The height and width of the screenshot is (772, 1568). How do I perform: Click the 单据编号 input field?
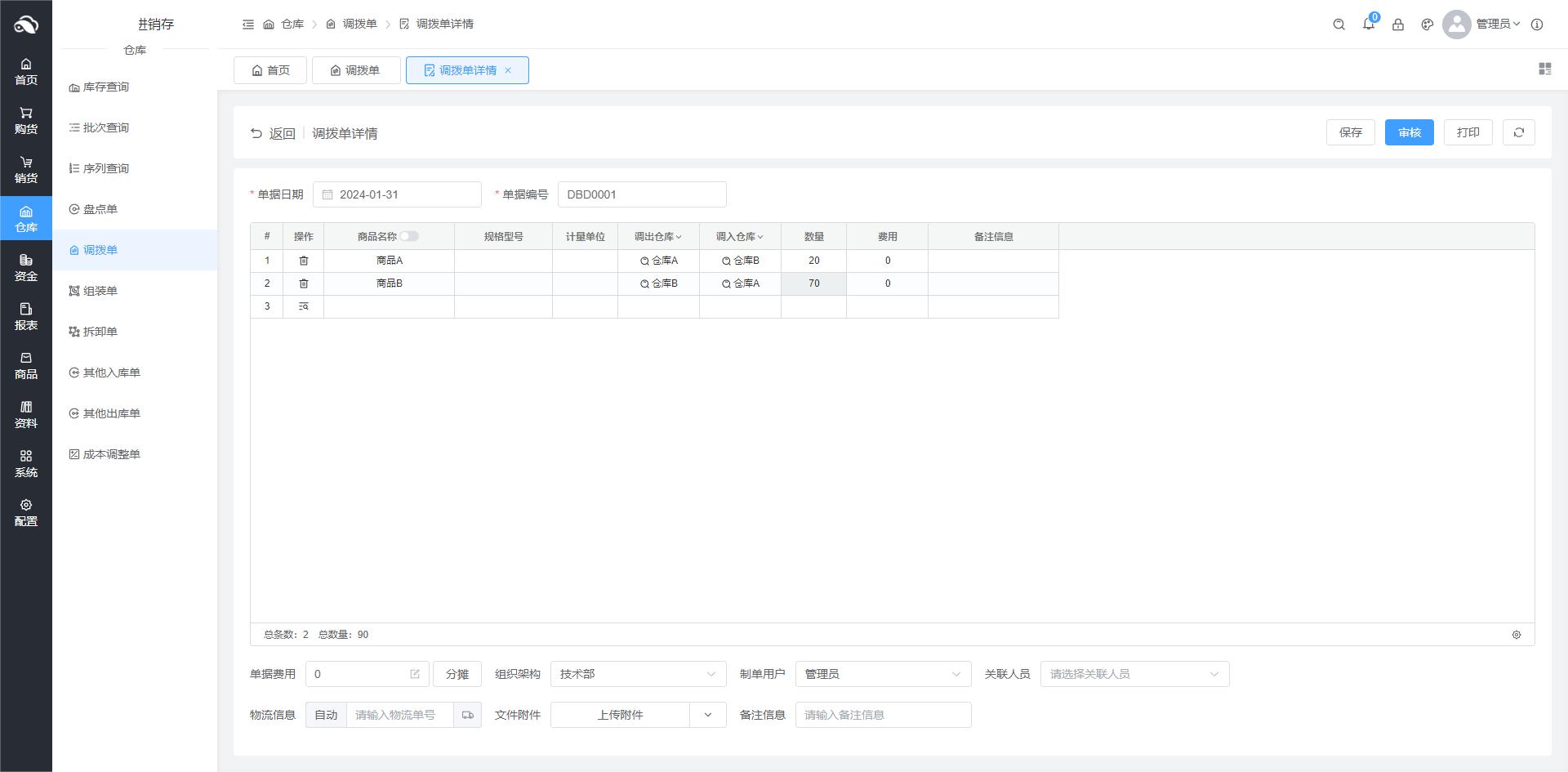(x=642, y=194)
